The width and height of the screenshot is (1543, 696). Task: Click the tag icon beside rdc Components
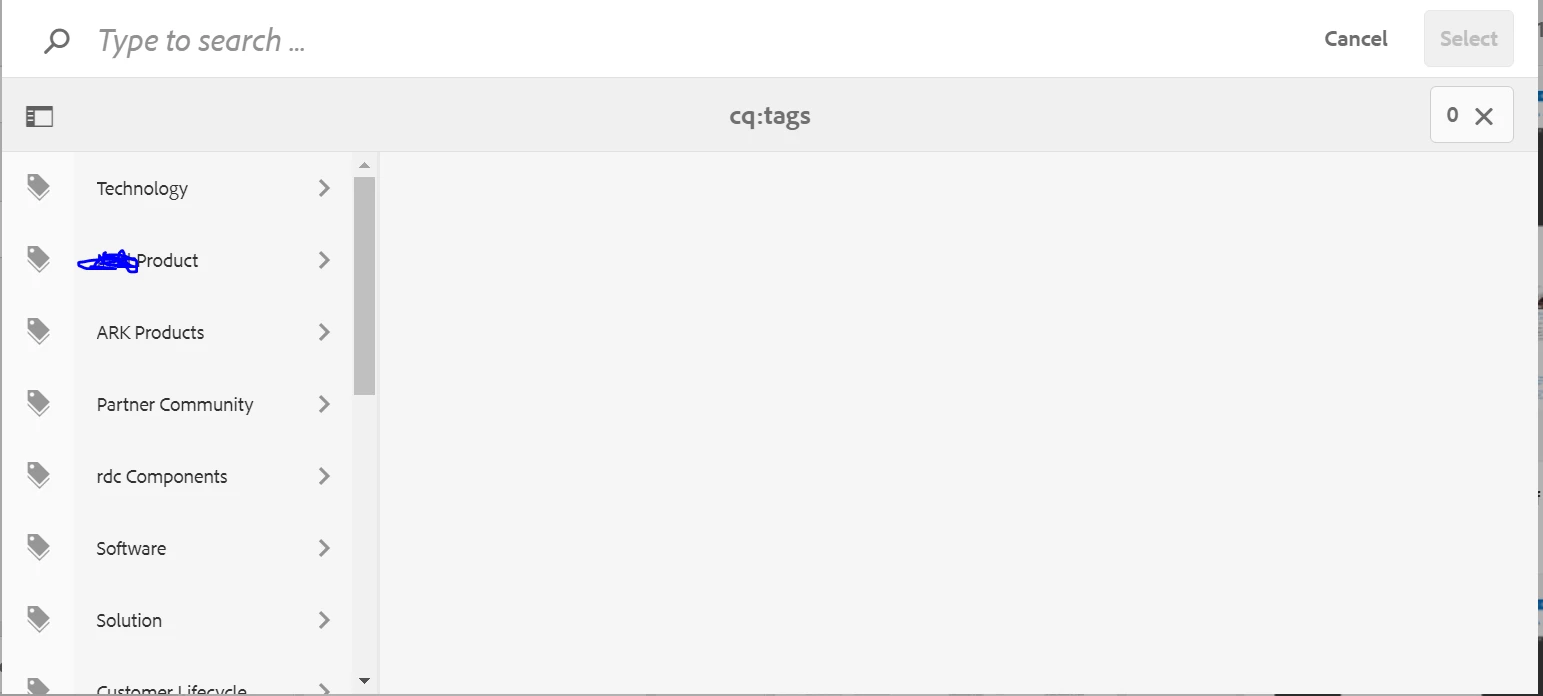(38, 475)
